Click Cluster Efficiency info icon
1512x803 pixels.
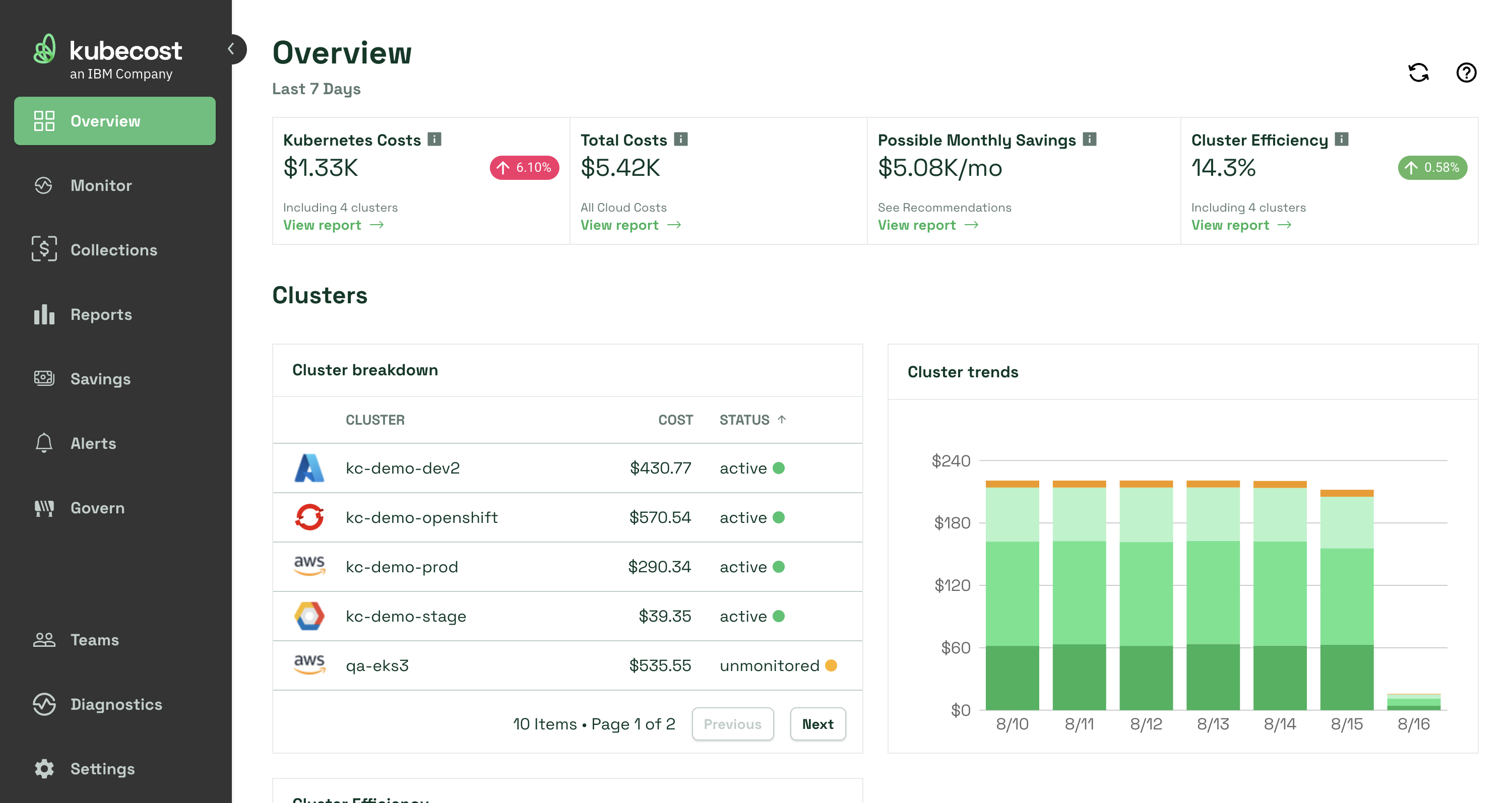(x=1341, y=139)
